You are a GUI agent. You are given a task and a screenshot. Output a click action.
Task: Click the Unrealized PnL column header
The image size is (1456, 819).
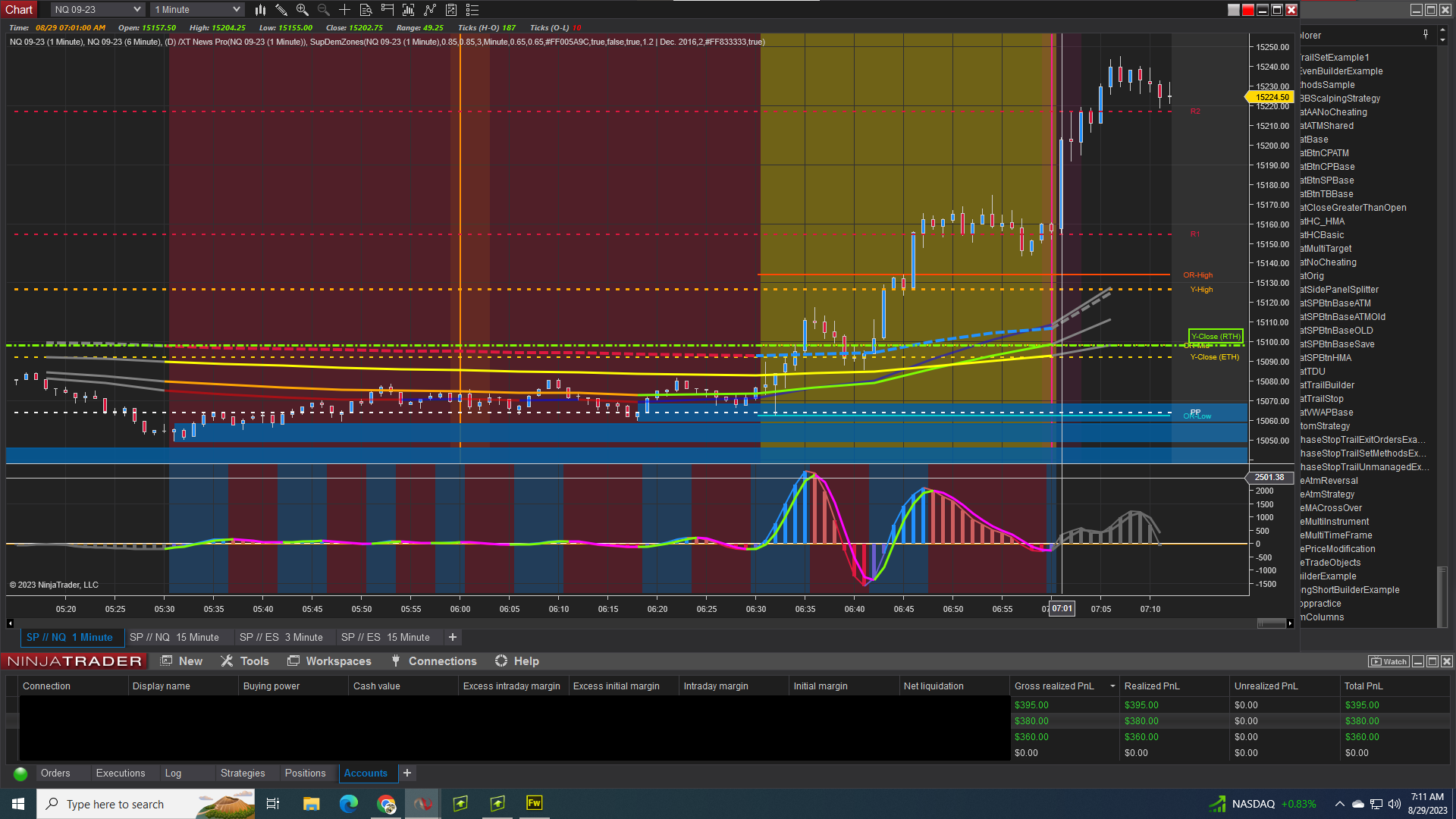click(1285, 686)
